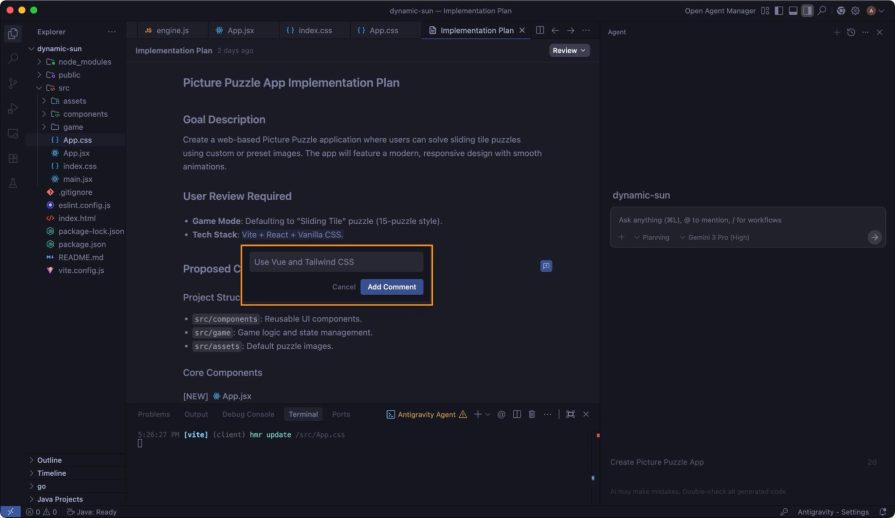Expand the Timeline section

pos(51,474)
